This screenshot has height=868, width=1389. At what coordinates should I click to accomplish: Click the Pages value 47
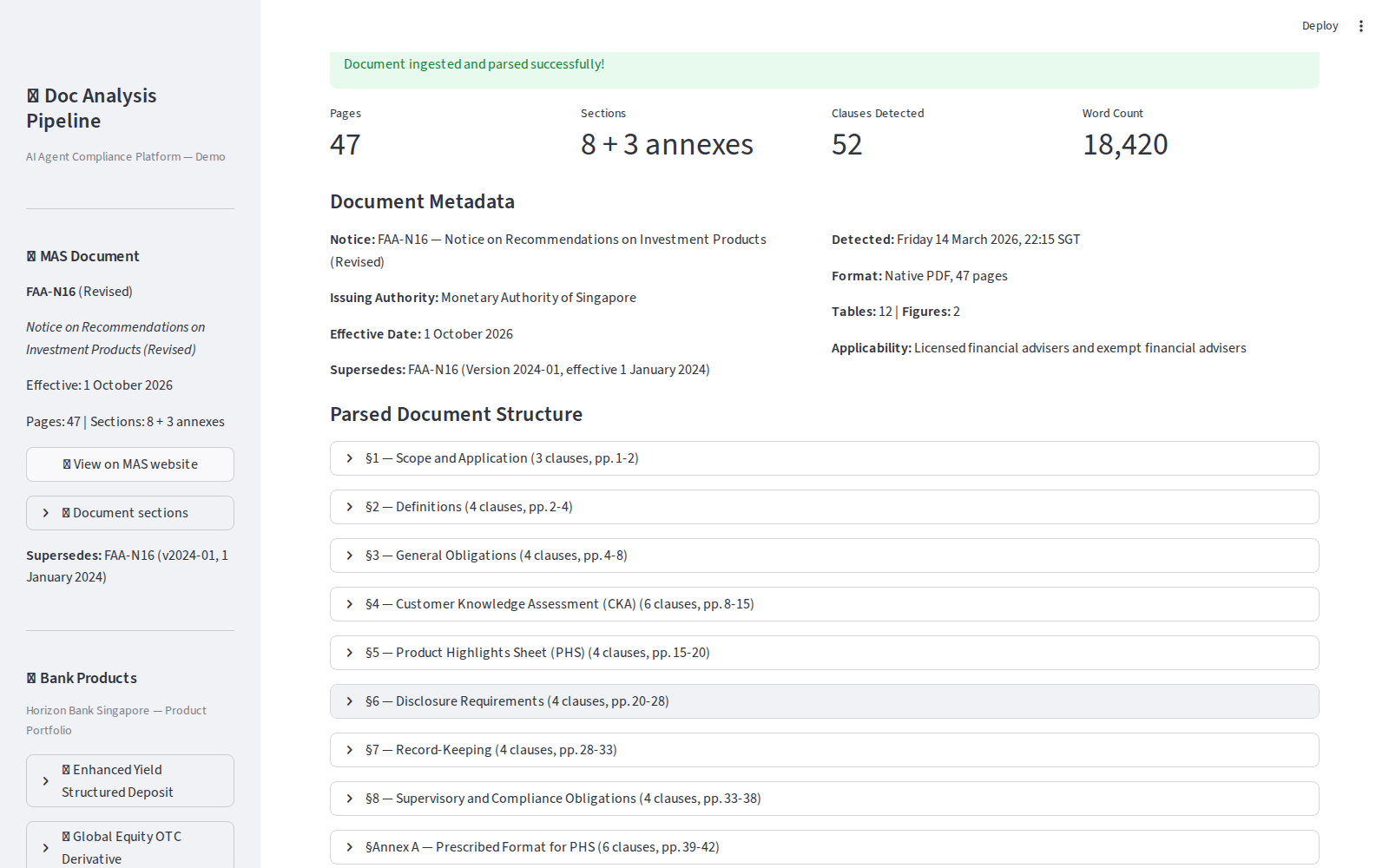[346, 144]
